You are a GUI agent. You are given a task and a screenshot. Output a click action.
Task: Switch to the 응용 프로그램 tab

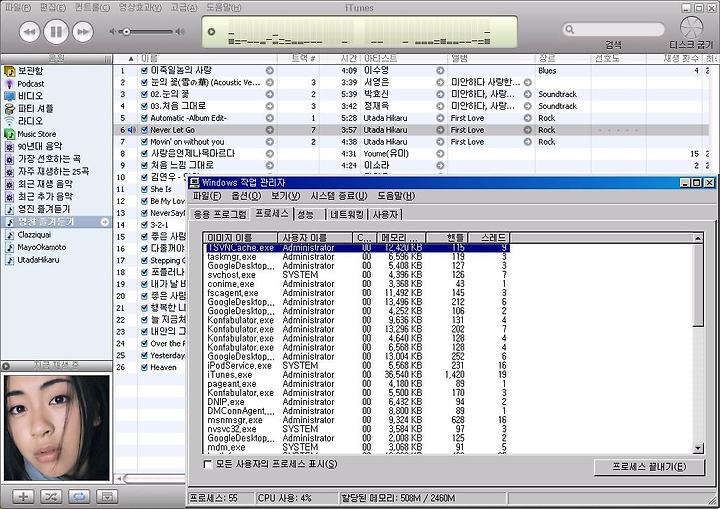point(219,215)
